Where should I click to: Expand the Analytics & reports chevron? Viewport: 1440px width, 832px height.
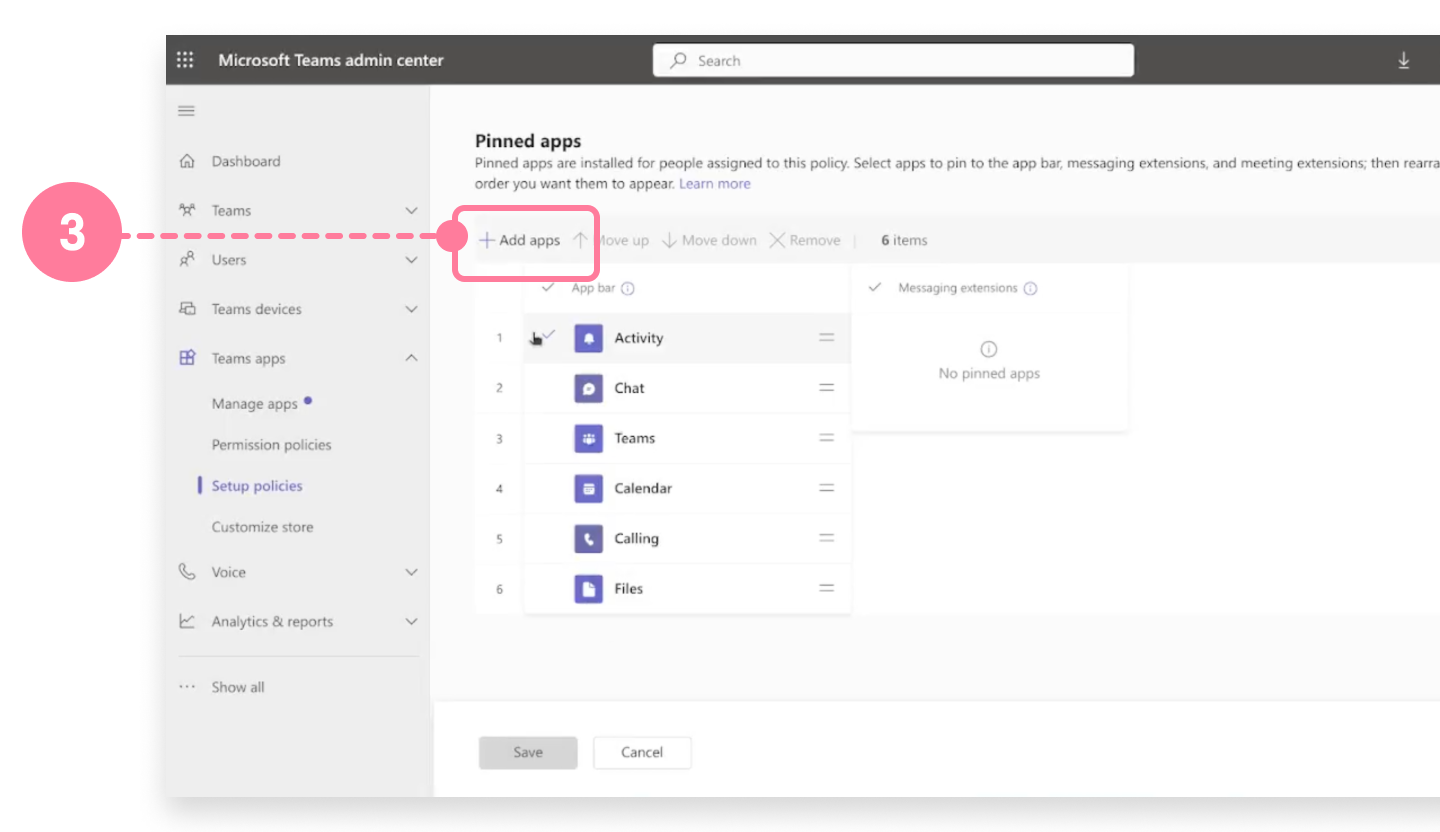point(411,621)
